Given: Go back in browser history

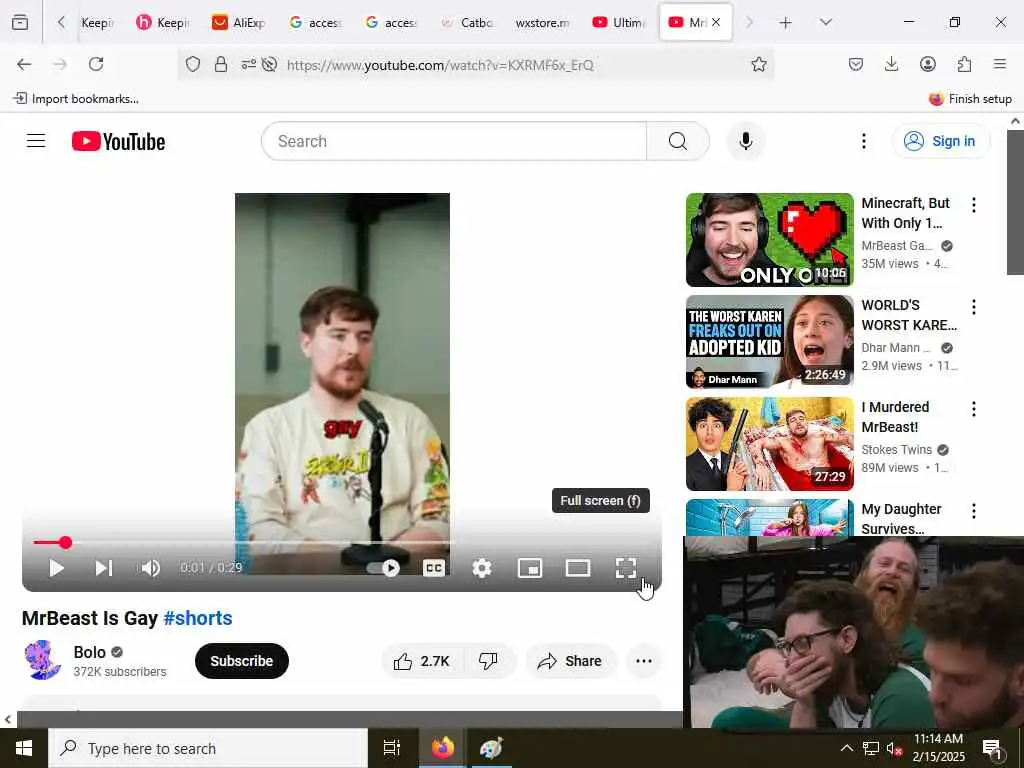Looking at the screenshot, I should pyautogui.click(x=24, y=64).
